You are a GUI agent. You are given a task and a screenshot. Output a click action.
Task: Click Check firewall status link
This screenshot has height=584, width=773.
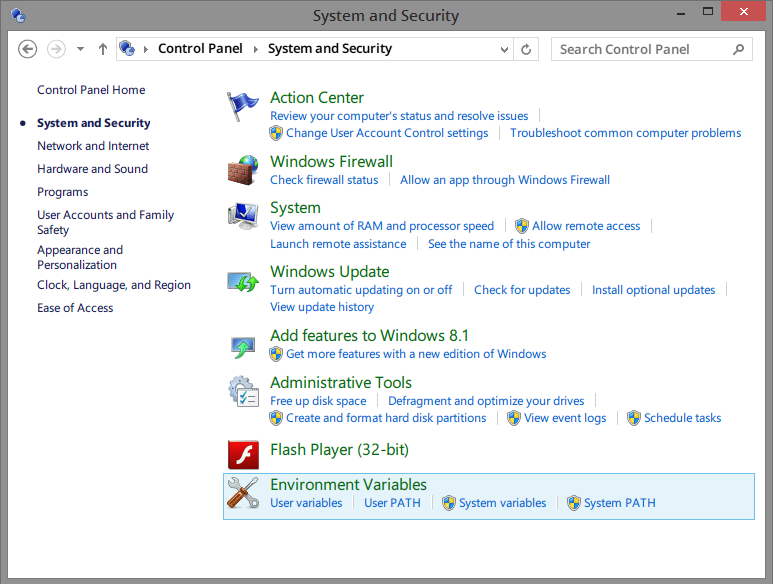click(x=324, y=180)
